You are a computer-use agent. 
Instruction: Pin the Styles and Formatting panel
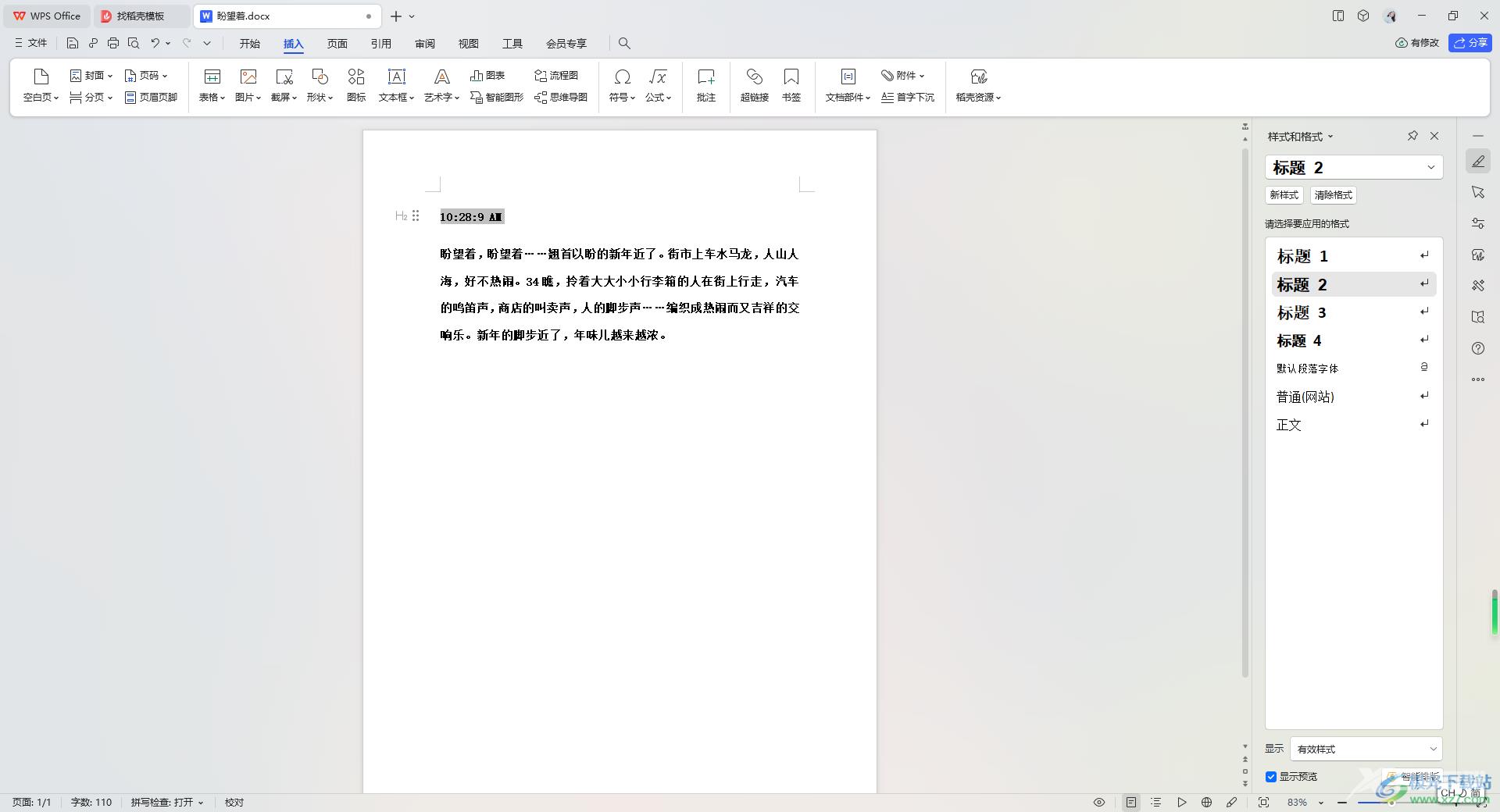click(x=1412, y=136)
